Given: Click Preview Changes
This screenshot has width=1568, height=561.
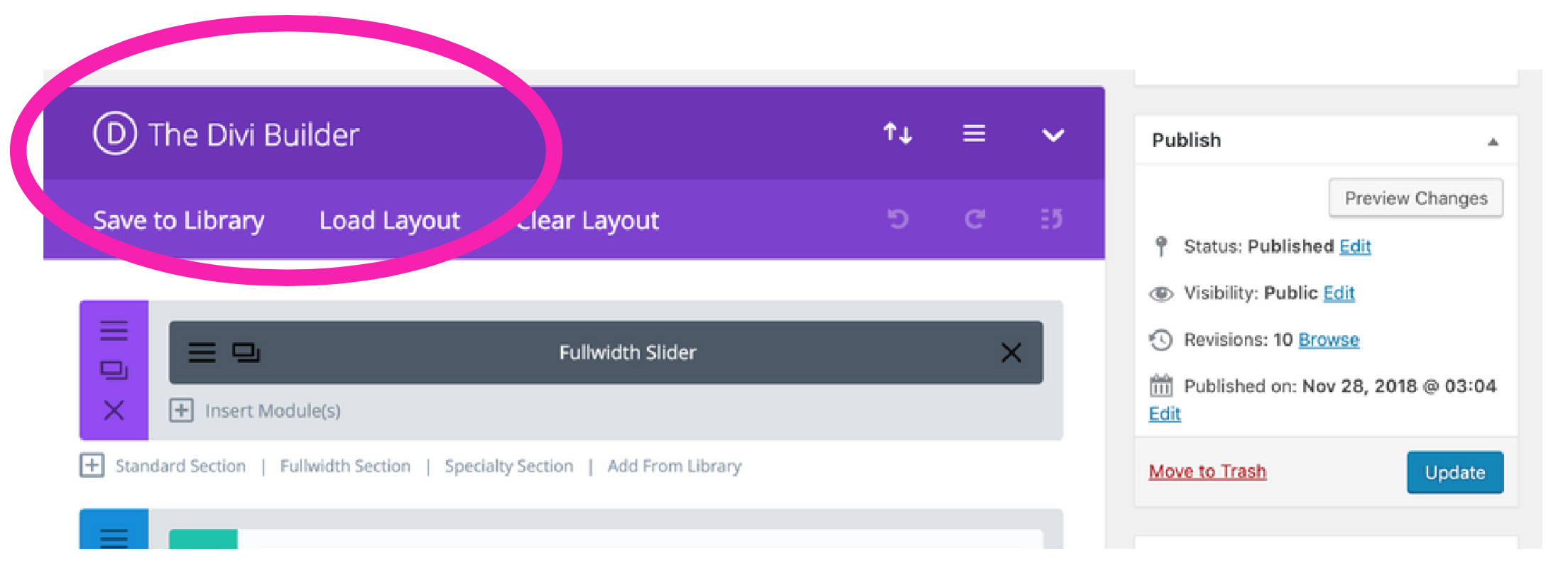Looking at the screenshot, I should pyautogui.click(x=1415, y=198).
